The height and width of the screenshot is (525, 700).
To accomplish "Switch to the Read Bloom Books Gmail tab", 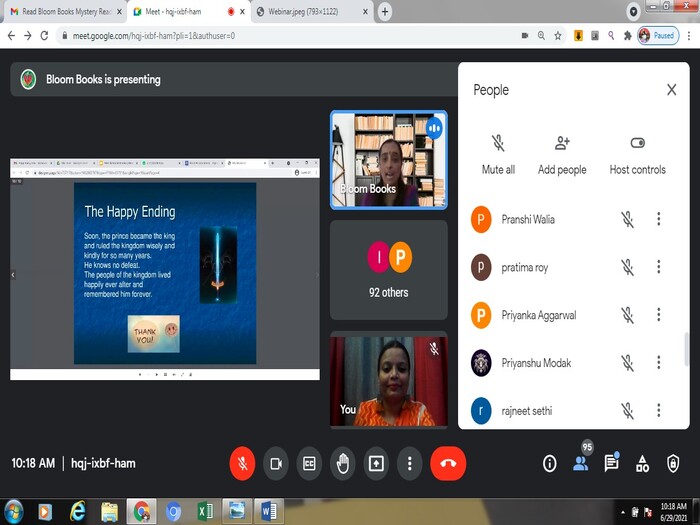I will 66,12.
